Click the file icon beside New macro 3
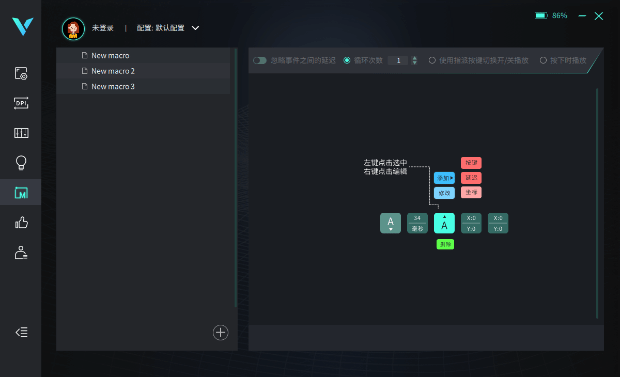 pos(84,86)
